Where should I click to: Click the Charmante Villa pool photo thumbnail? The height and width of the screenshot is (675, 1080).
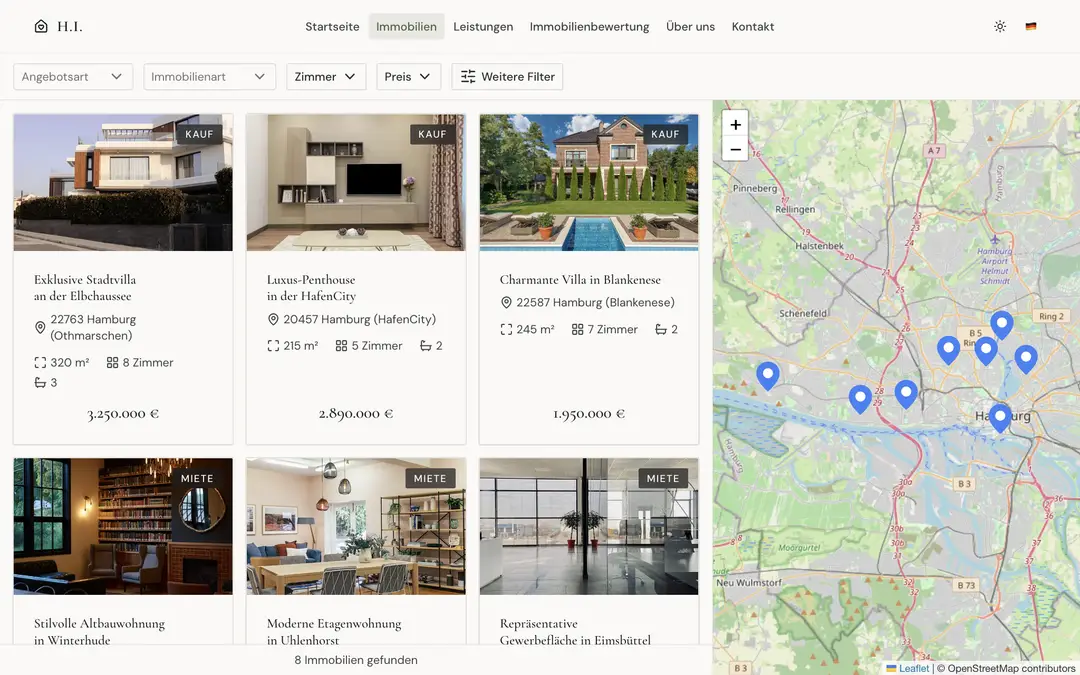click(x=588, y=182)
